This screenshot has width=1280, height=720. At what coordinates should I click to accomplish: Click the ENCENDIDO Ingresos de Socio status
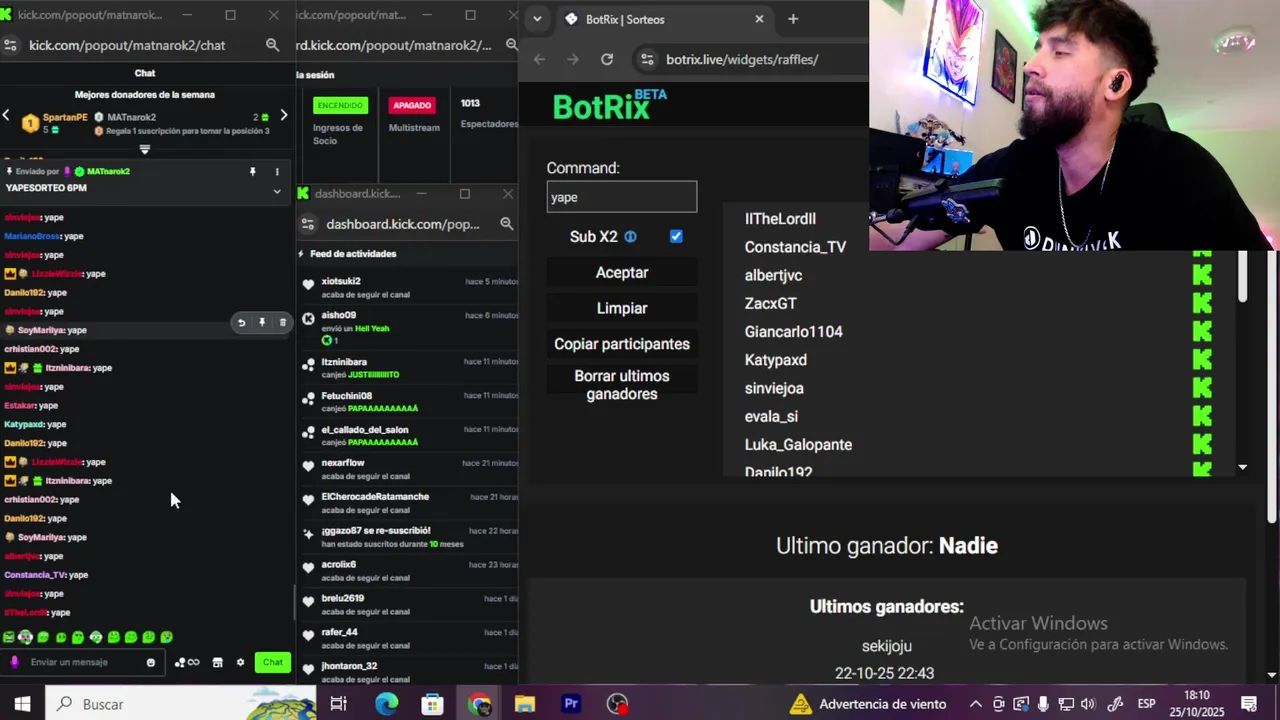340,105
